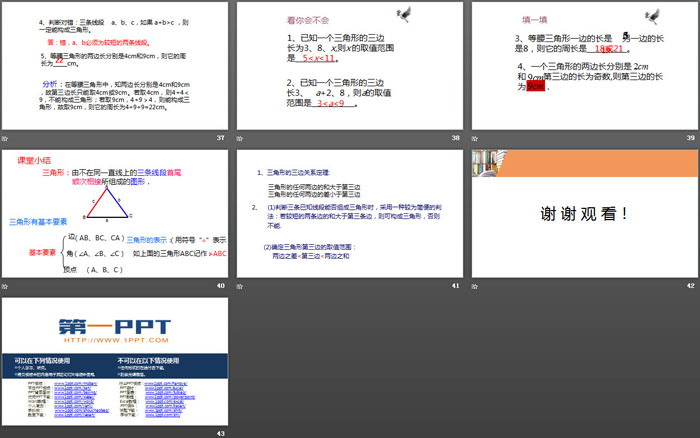Click the animation star icon under slide 39

476,138
